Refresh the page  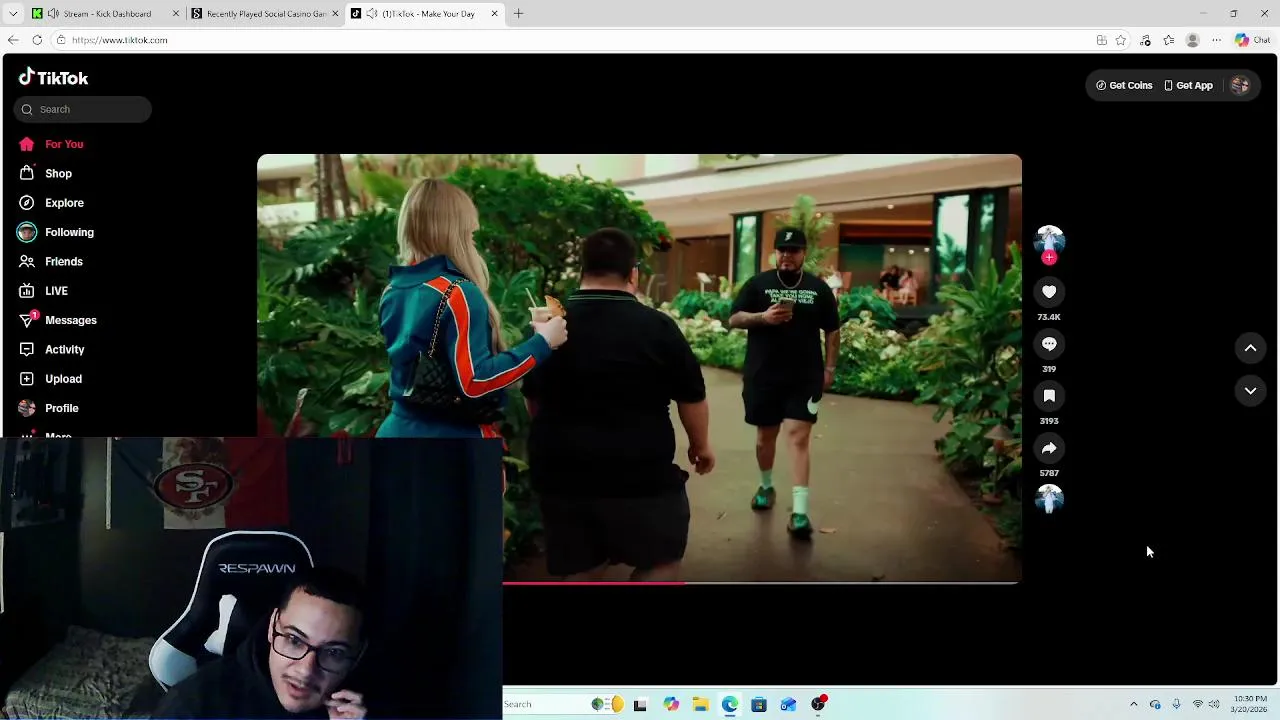coord(37,40)
